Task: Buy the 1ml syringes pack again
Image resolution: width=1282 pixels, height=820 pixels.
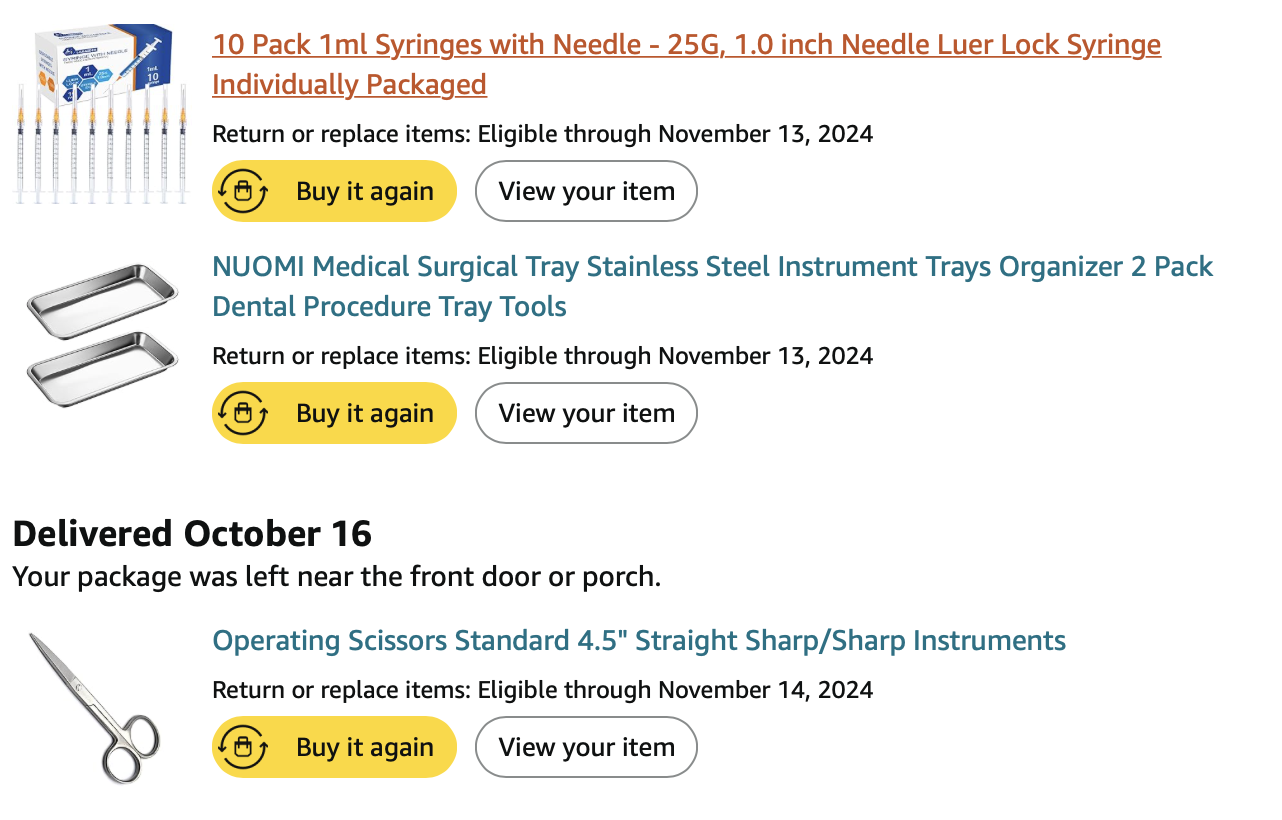Action: (334, 191)
